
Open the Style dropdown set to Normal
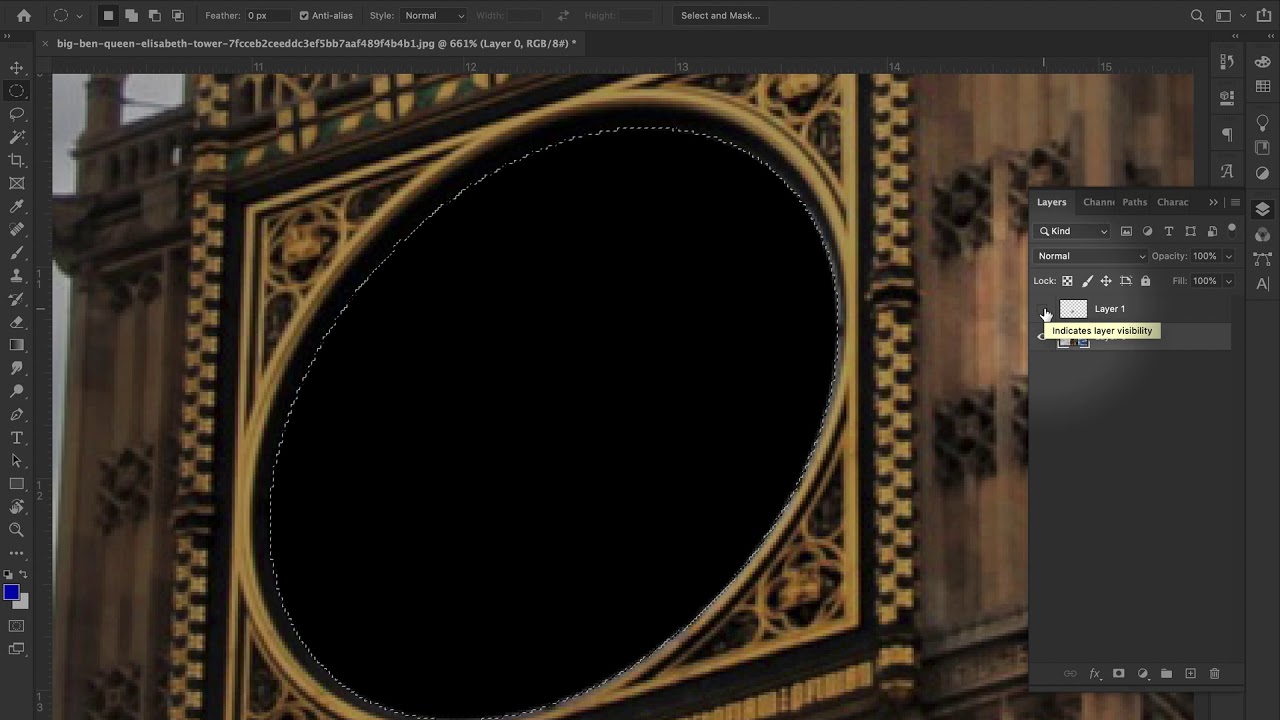tap(433, 15)
